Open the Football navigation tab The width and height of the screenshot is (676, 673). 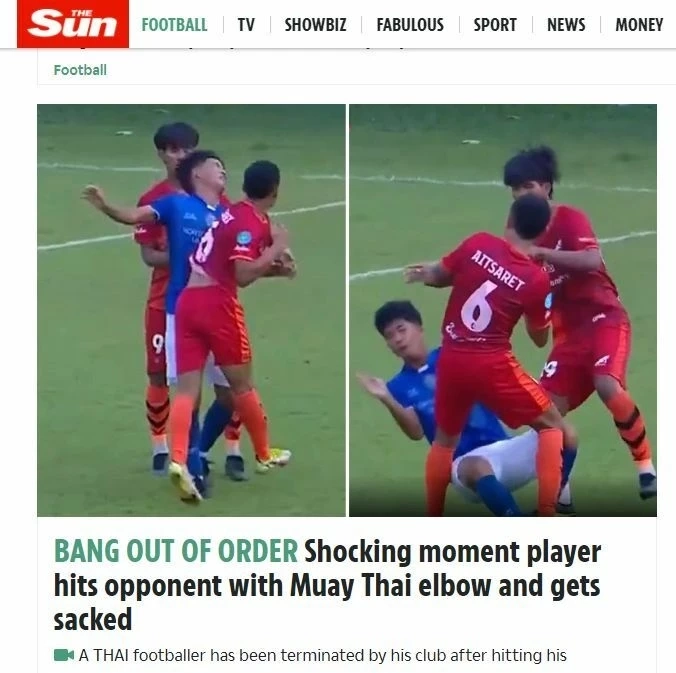(174, 25)
